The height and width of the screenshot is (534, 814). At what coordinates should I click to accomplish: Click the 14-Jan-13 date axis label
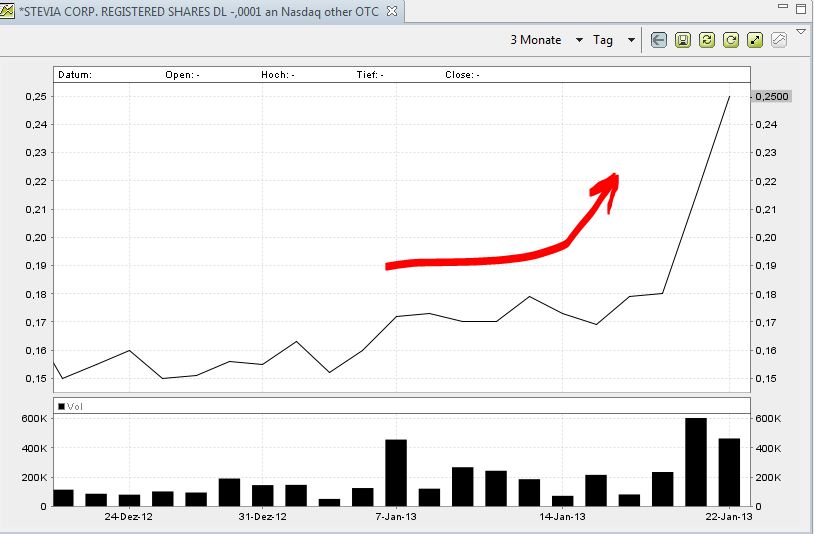pos(562,517)
